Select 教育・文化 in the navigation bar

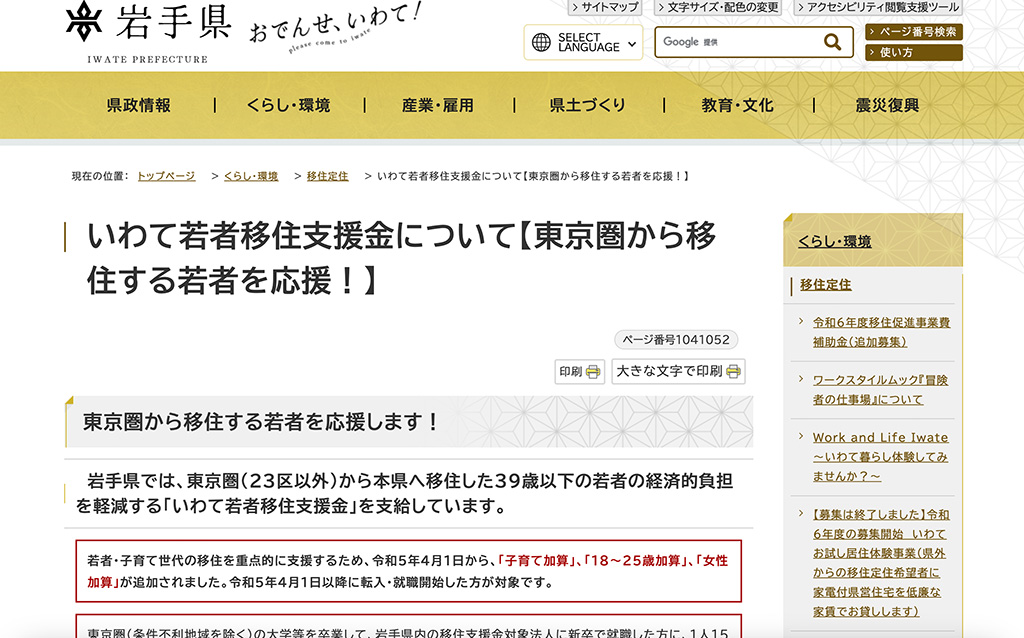tap(740, 105)
